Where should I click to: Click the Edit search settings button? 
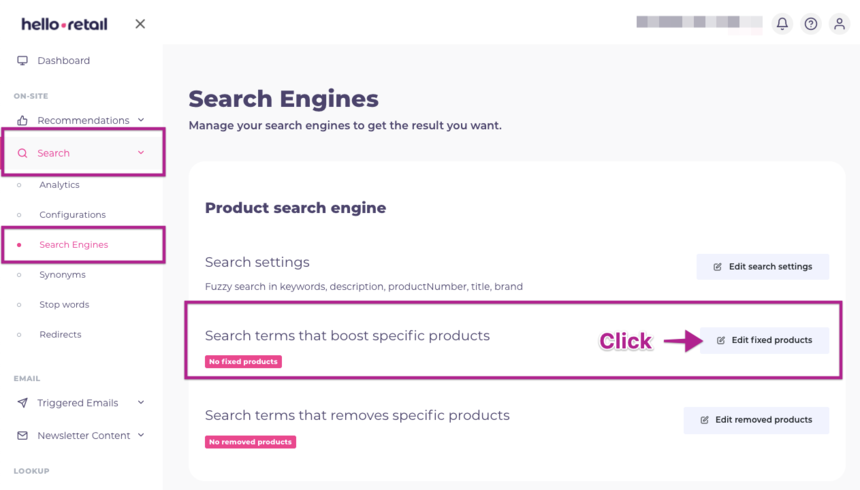pos(763,267)
